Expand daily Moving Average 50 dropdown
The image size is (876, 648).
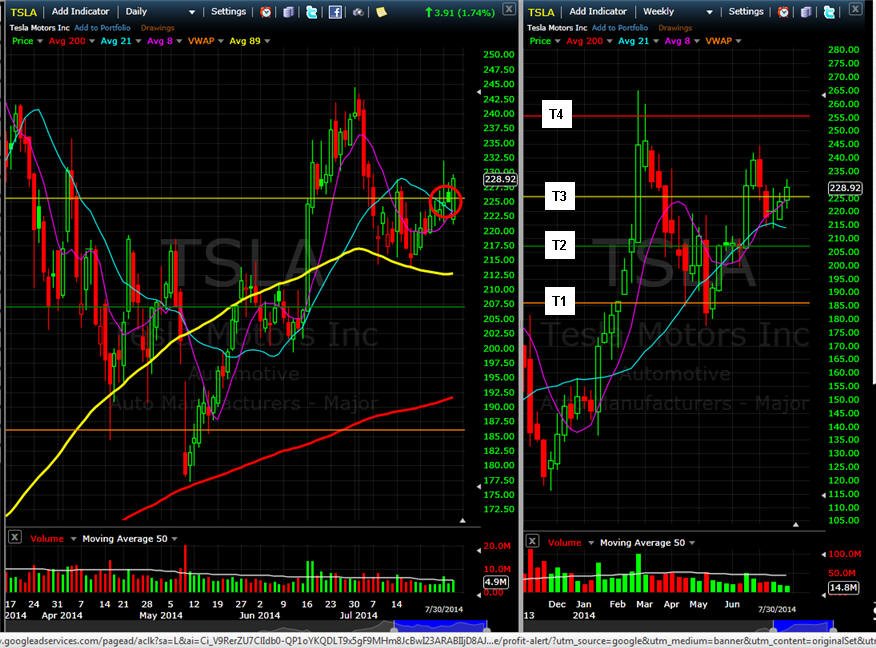[174, 539]
